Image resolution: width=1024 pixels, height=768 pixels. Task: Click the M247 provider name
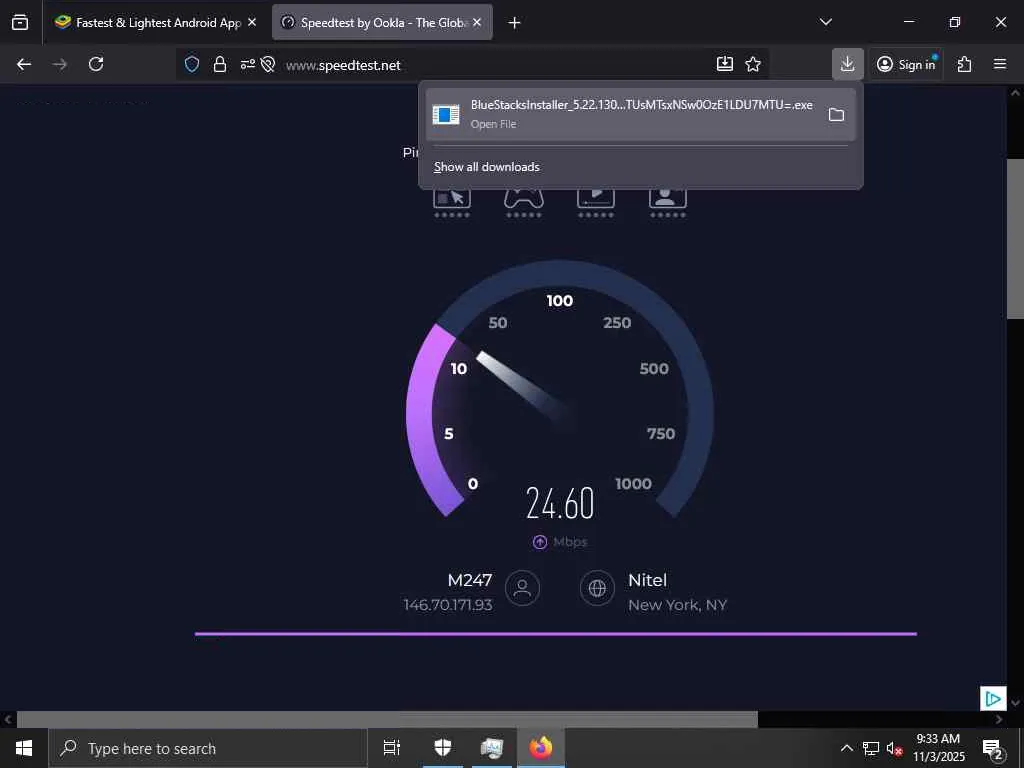pos(470,580)
